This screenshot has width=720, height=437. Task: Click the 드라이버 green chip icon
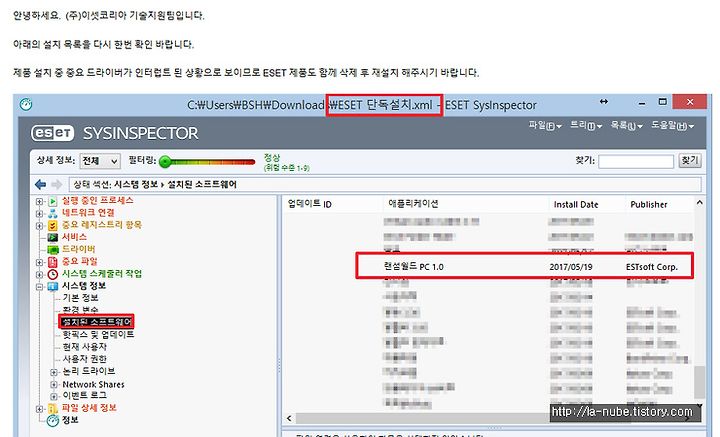point(53,250)
